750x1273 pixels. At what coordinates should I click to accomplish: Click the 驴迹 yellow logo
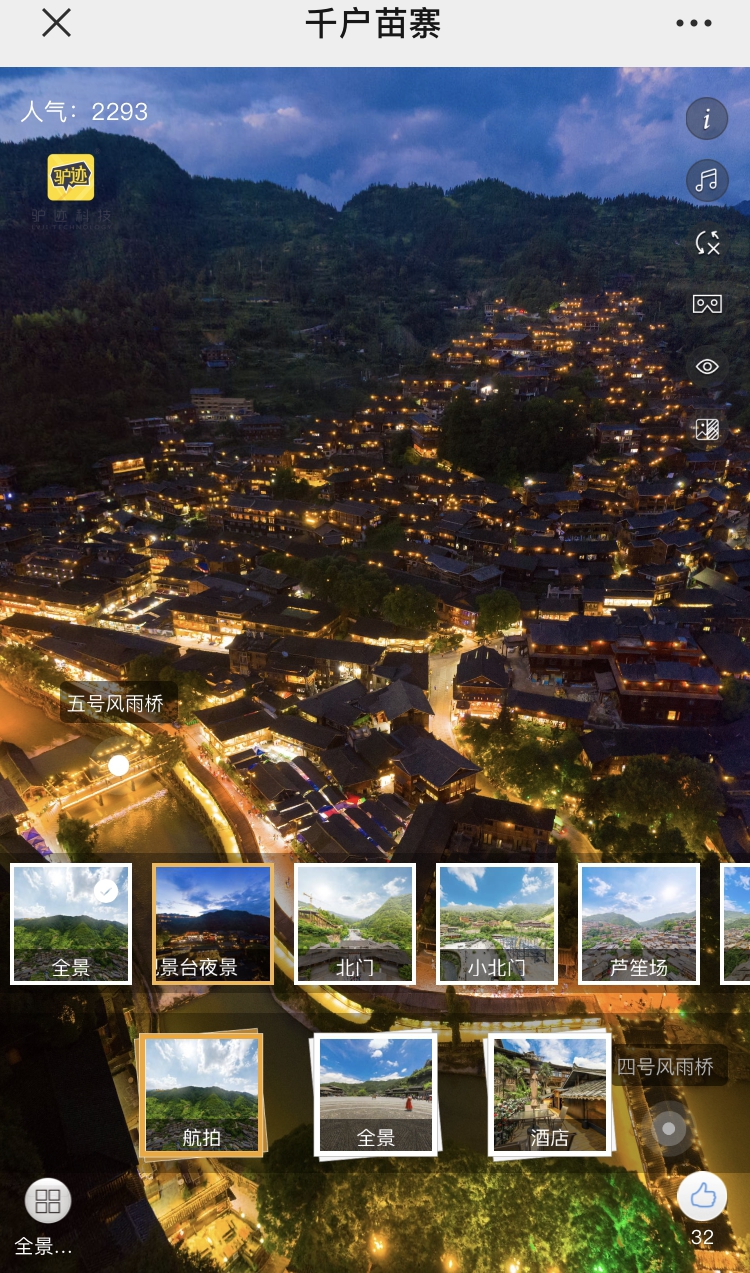point(71,177)
